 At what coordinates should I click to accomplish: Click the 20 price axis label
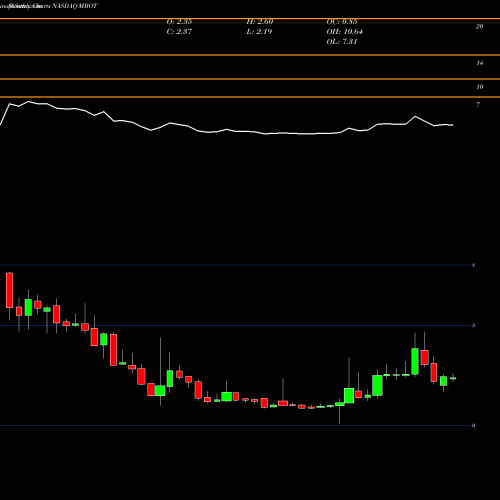pos(479,27)
